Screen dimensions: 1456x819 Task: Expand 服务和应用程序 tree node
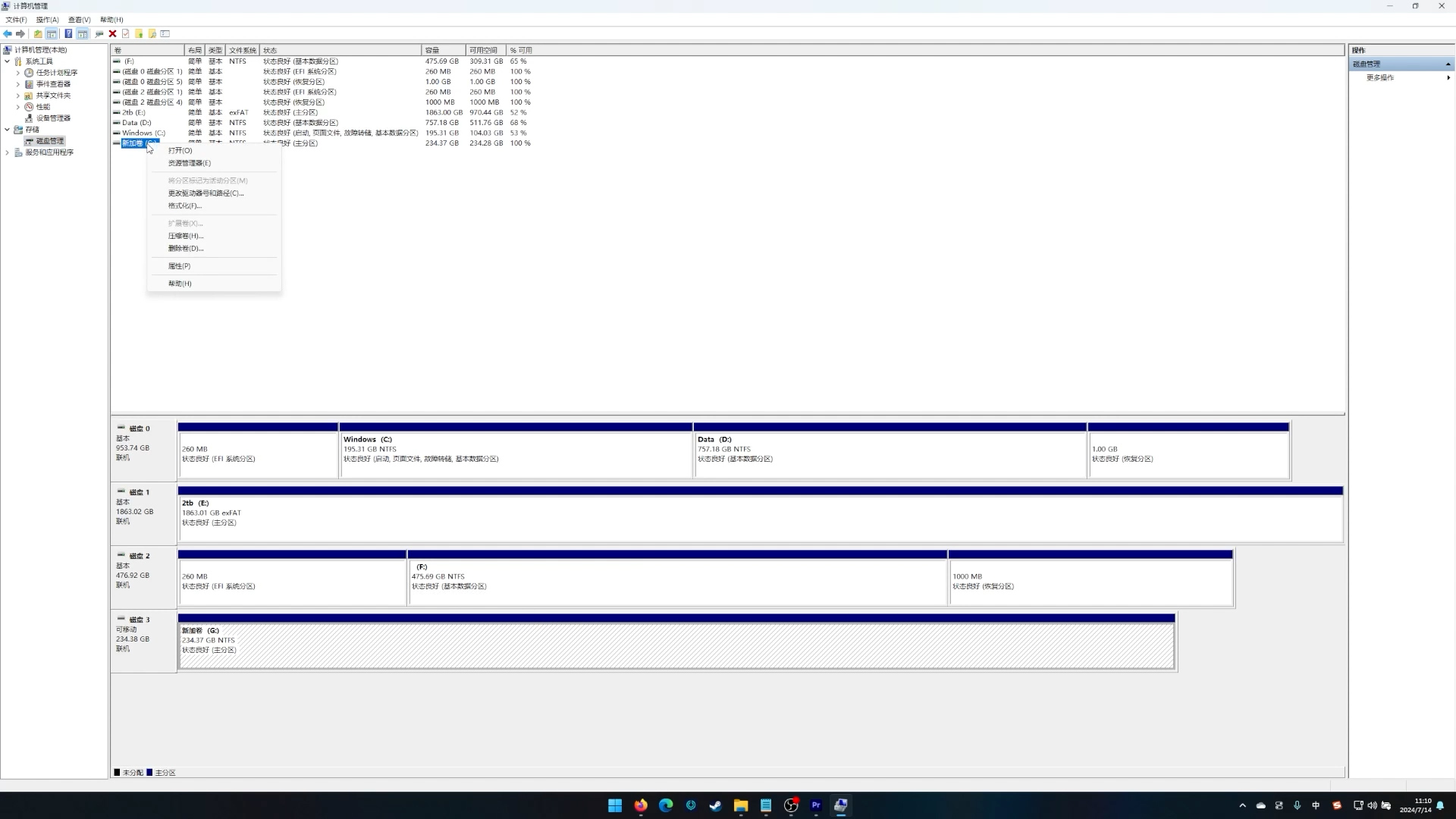pyautogui.click(x=8, y=152)
